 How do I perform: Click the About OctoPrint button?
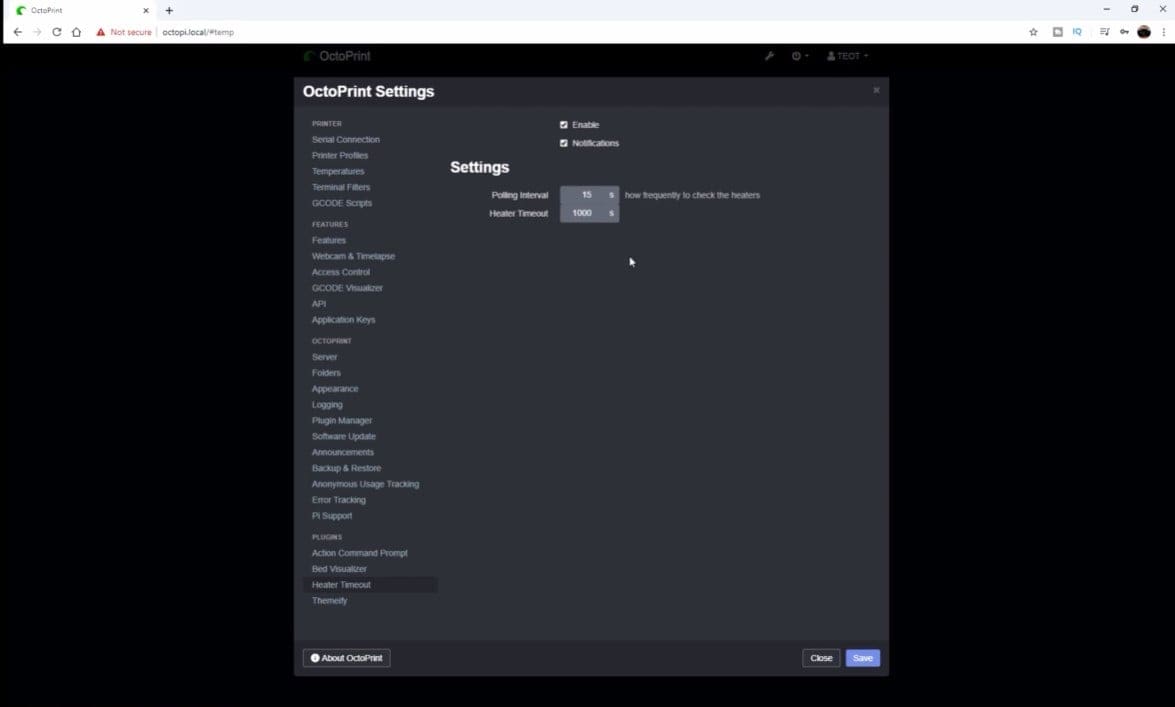click(346, 658)
